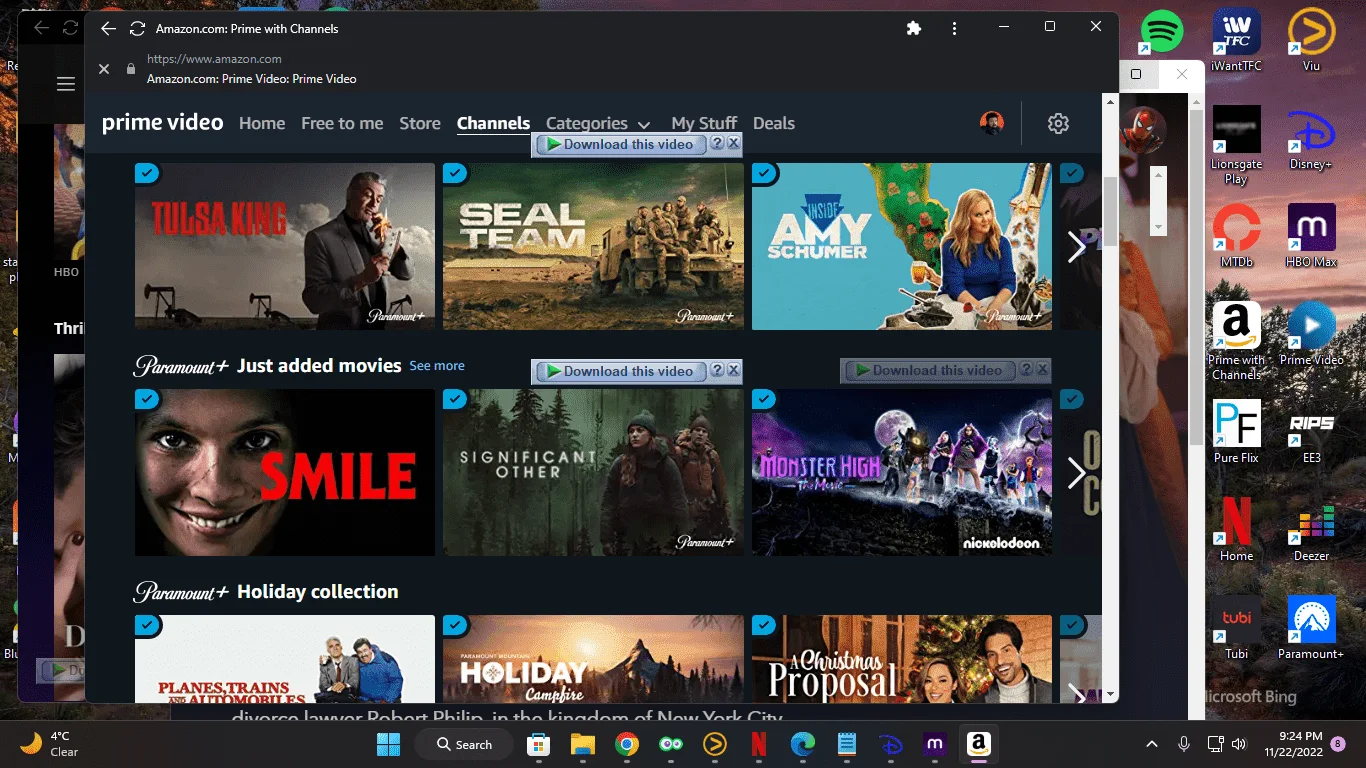Viewport: 1366px width, 768px height.
Task: Toggle the watchlist check on Tulsa King
Action: click(x=147, y=173)
